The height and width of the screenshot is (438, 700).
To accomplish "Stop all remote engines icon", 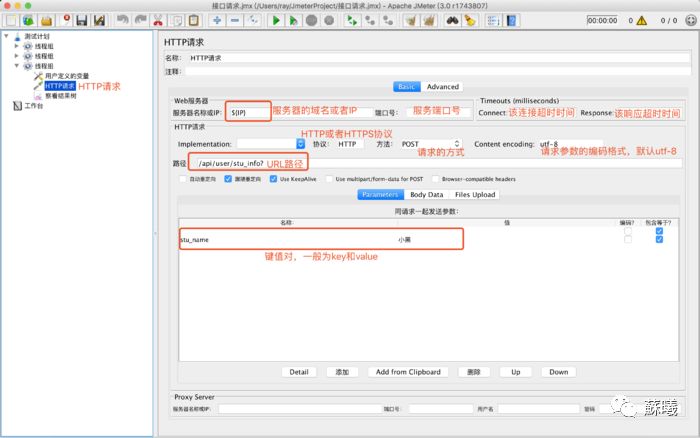I will pos(370,21).
